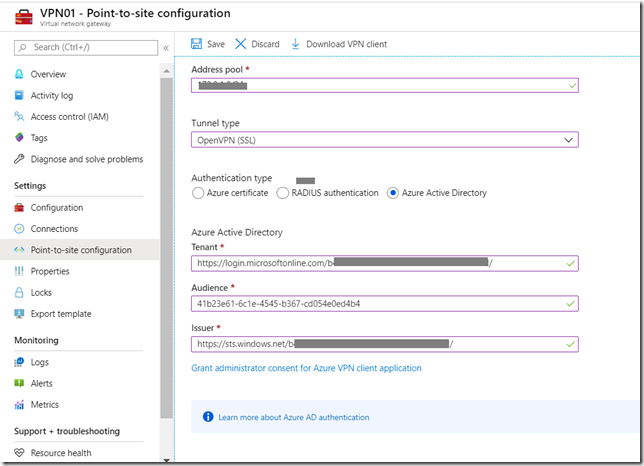
Task: Open Configuration settings page
Action: coord(57,208)
